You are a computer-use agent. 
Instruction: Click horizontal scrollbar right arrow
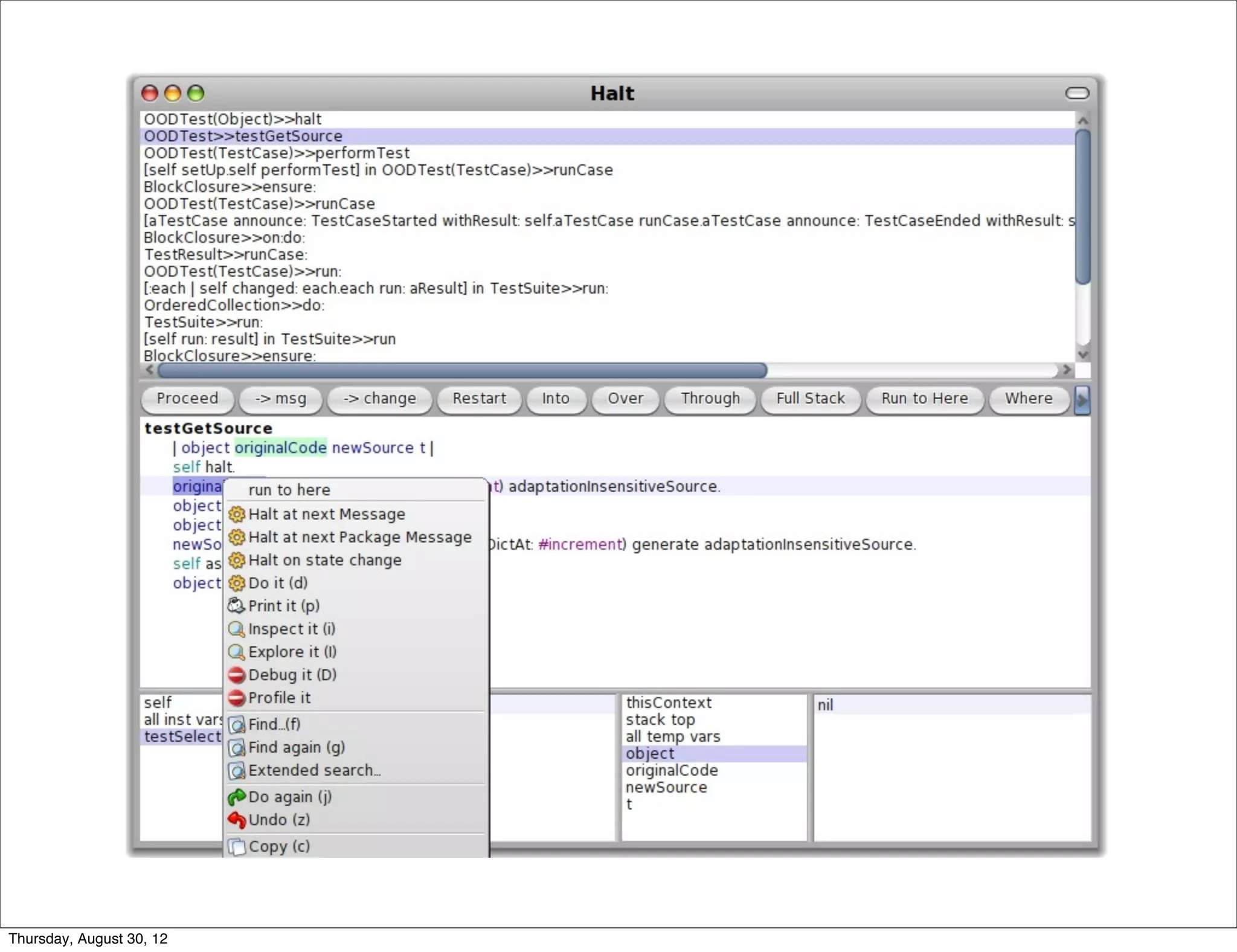click(x=1067, y=369)
